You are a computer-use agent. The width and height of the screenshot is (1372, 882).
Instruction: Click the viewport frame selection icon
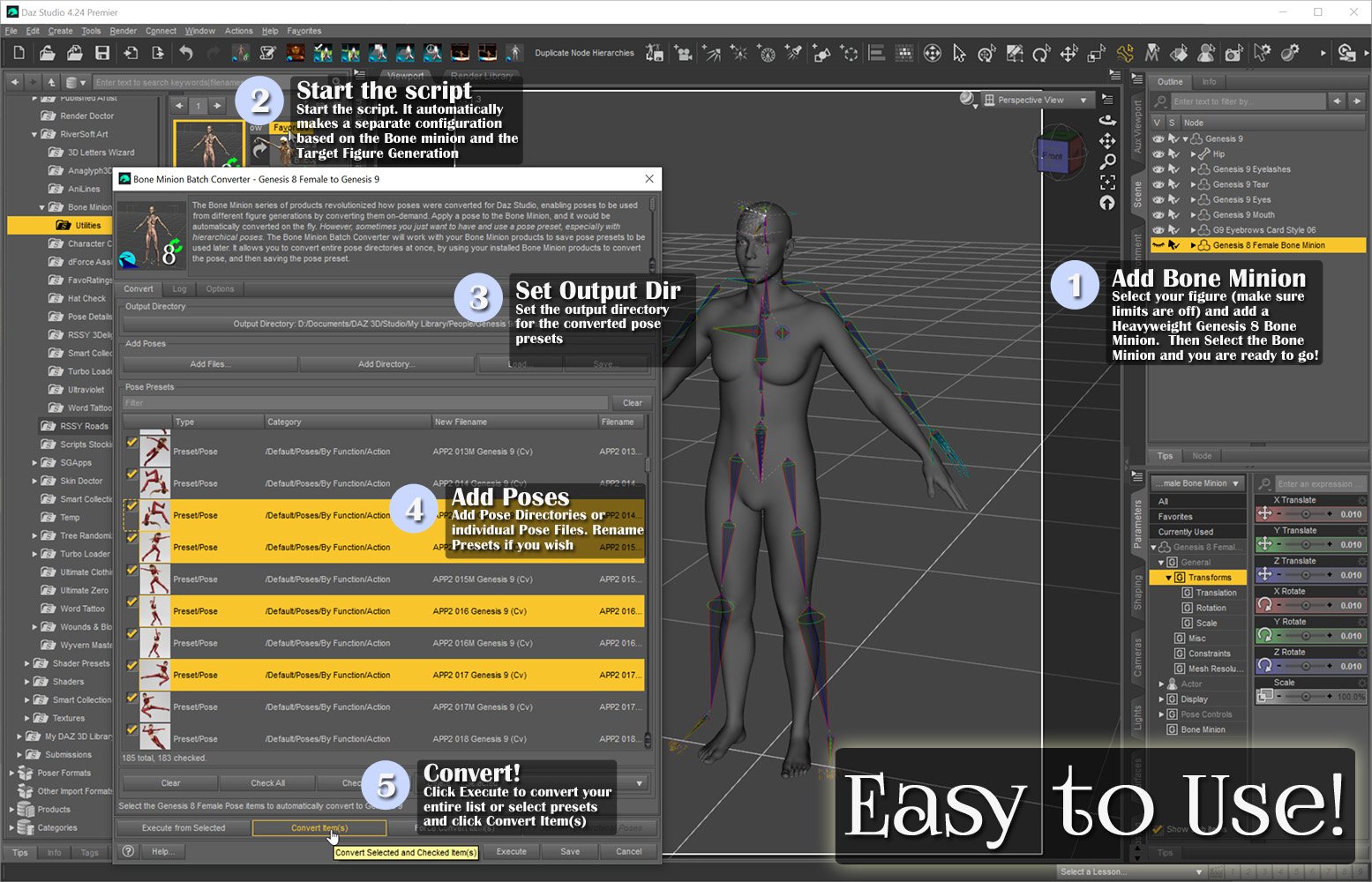point(1107,183)
